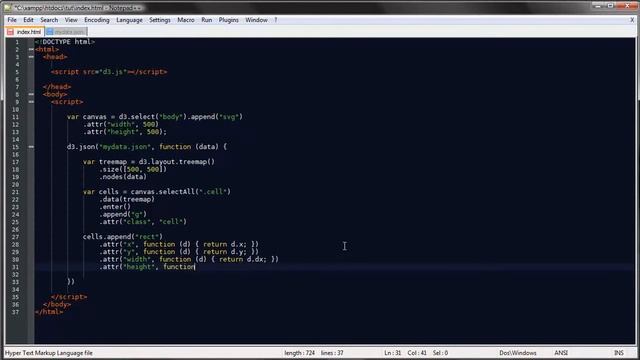Switch to the index.html tab
Viewport: 640px width, 360px height.
24,32
